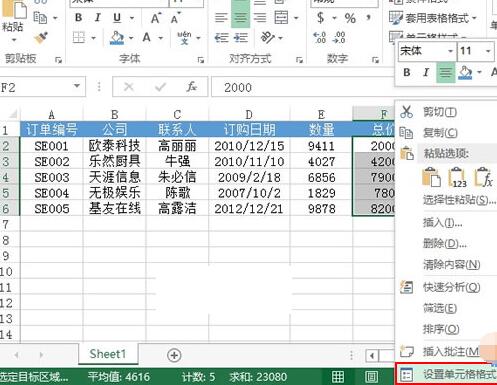Open the number group dialog launcher
This screenshot has height=385, width=497.
pyautogui.click(x=375, y=60)
